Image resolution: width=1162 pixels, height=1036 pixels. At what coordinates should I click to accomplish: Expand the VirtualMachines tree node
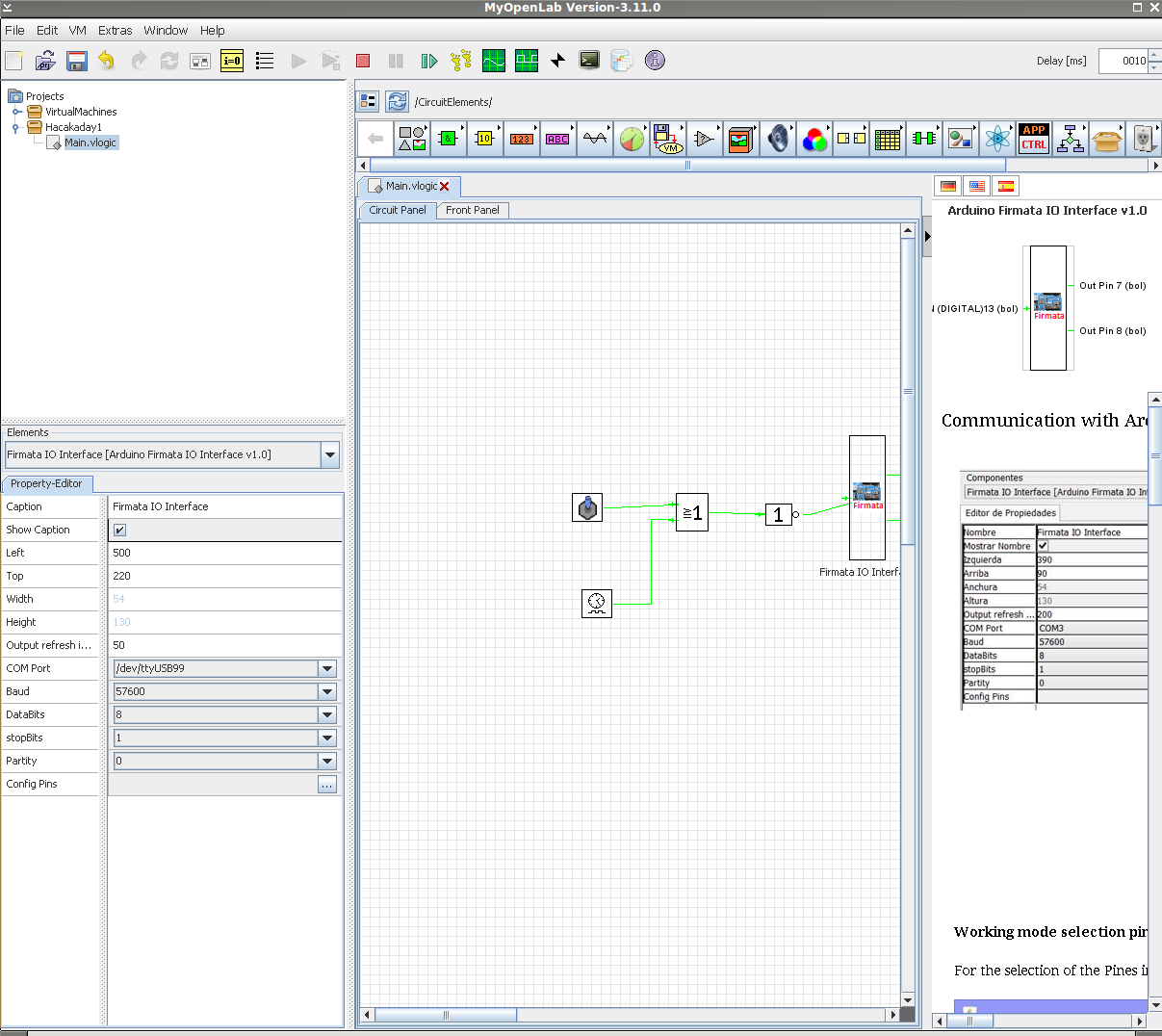pyautogui.click(x=16, y=112)
